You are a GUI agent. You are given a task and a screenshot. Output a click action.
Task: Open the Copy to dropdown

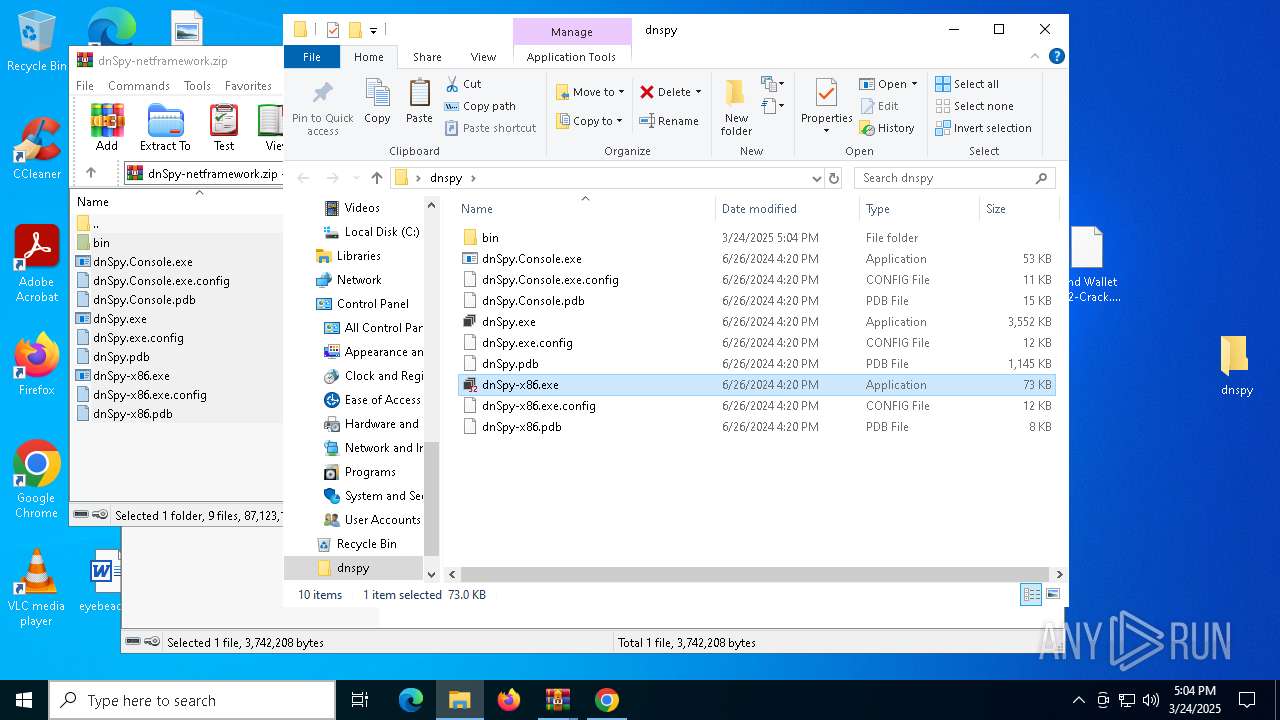pos(589,121)
